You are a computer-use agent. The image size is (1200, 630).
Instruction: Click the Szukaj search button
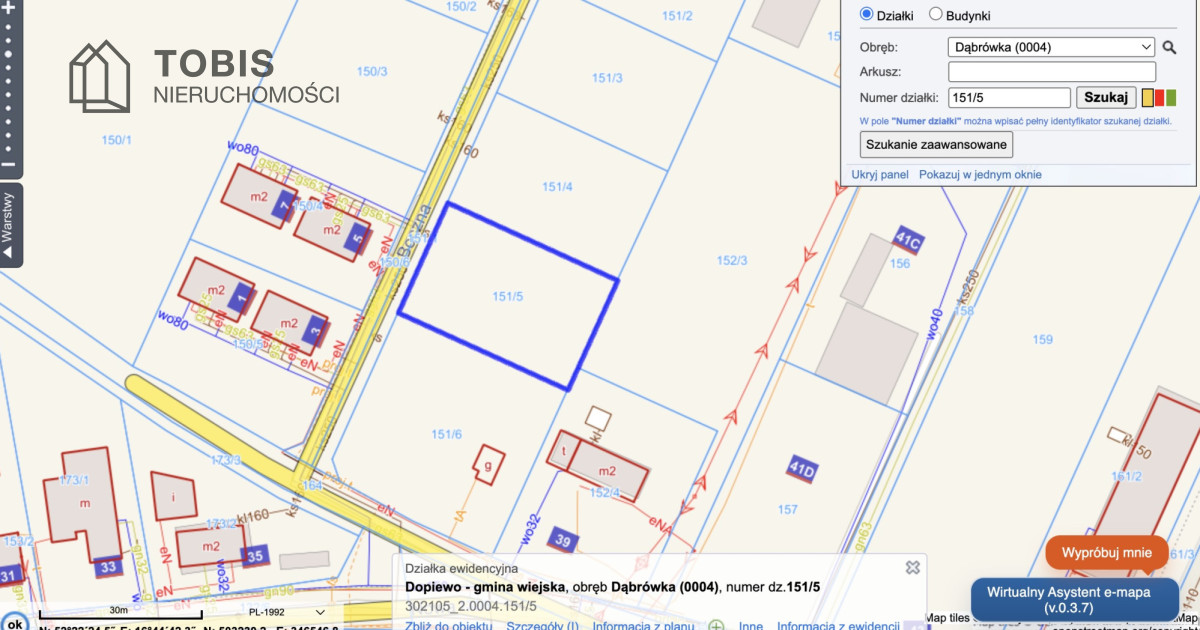coord(1105,97)
